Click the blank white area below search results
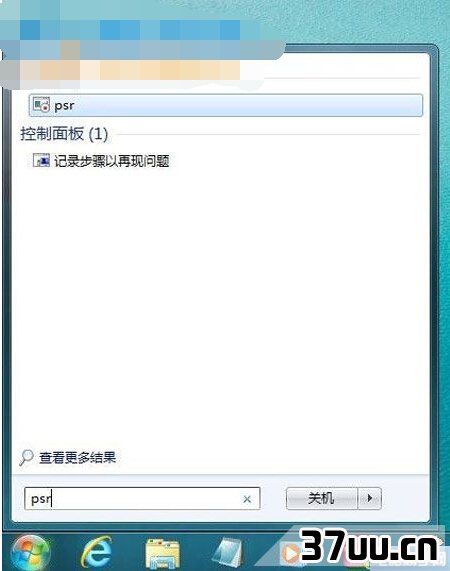The image size is (450, 571). (218, 310)
